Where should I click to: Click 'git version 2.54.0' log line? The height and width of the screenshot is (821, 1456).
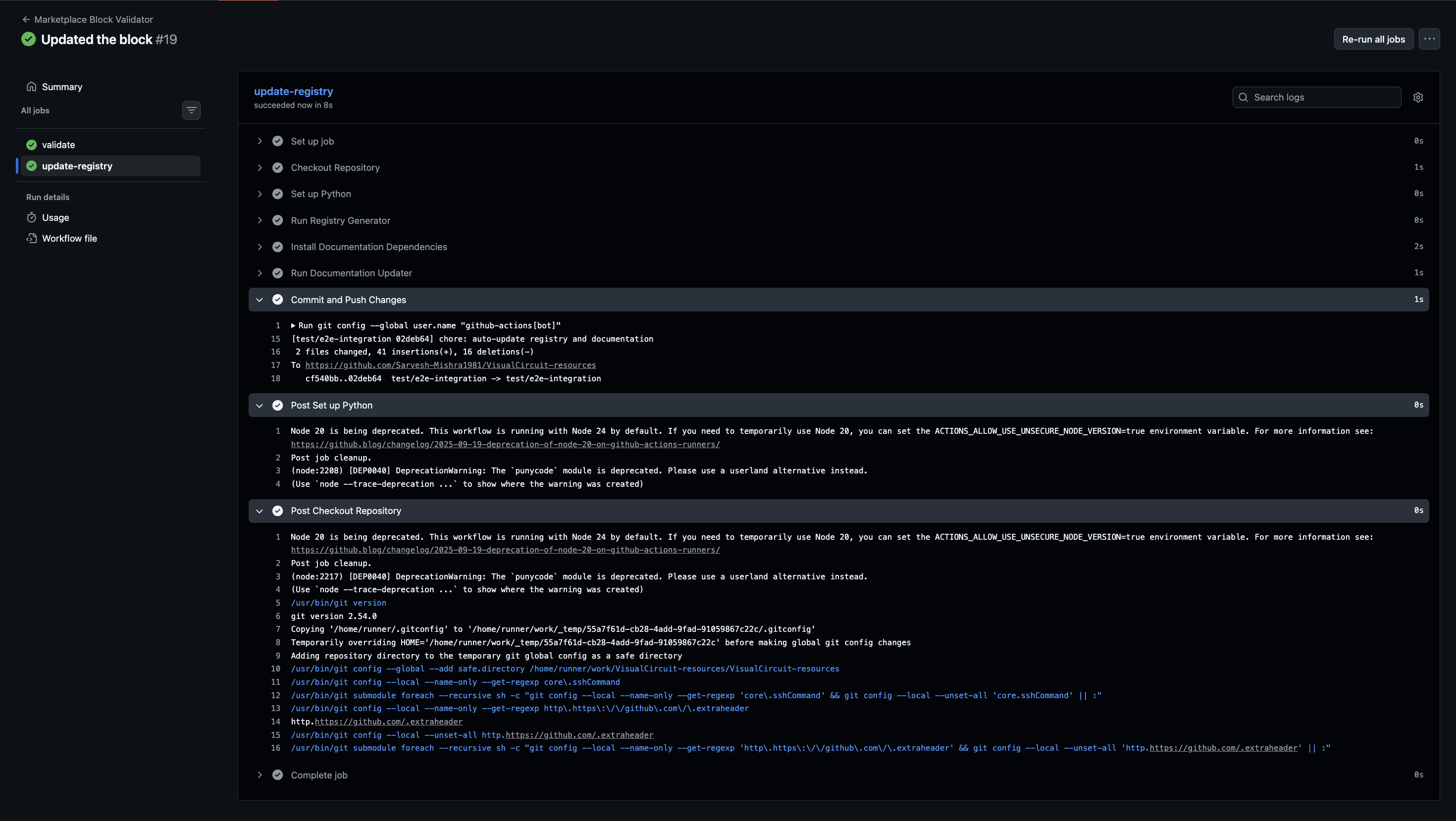point(333,616)
